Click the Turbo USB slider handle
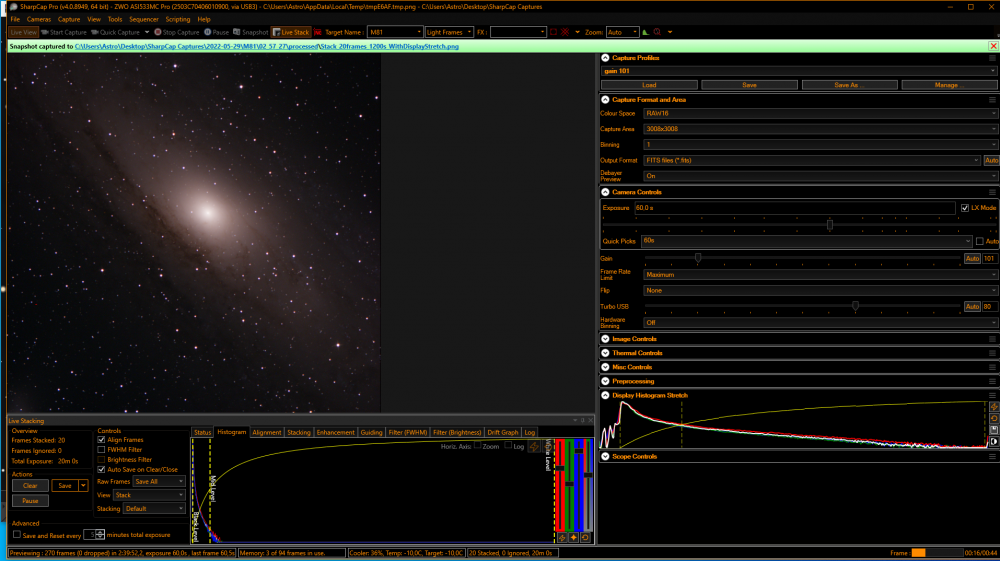The height and width of the screenshot is (561, 1000). click(855, 307)
